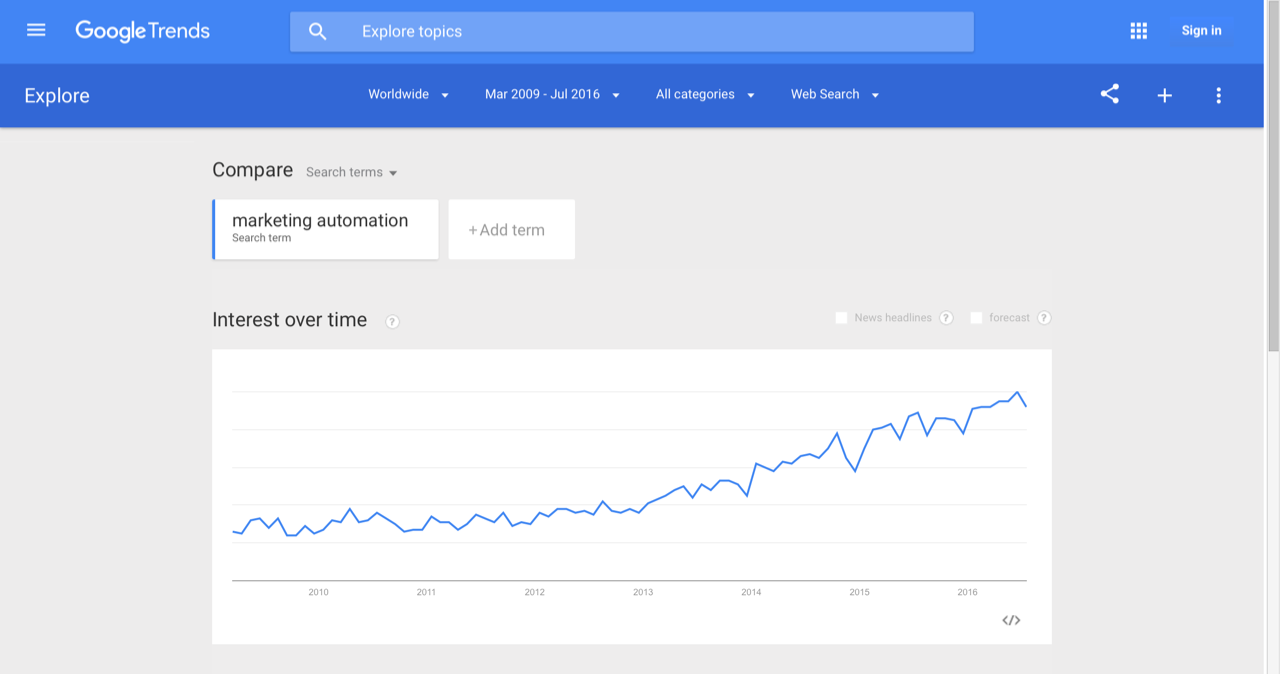The height and width of the screenshot is (674, 1280).
Task: Click the Google Trends logo
Action: pyautogui.click(x=143, y=31)
